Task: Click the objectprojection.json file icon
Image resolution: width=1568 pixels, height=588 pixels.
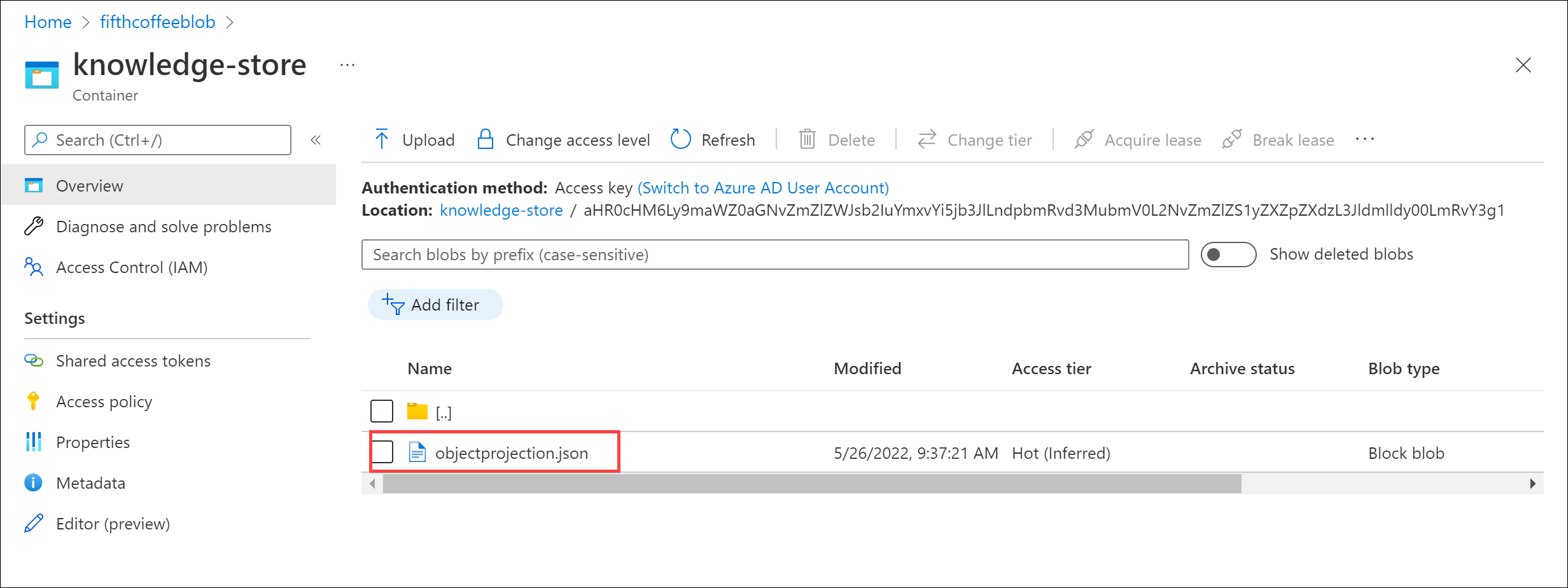Action: click(417, 452)
